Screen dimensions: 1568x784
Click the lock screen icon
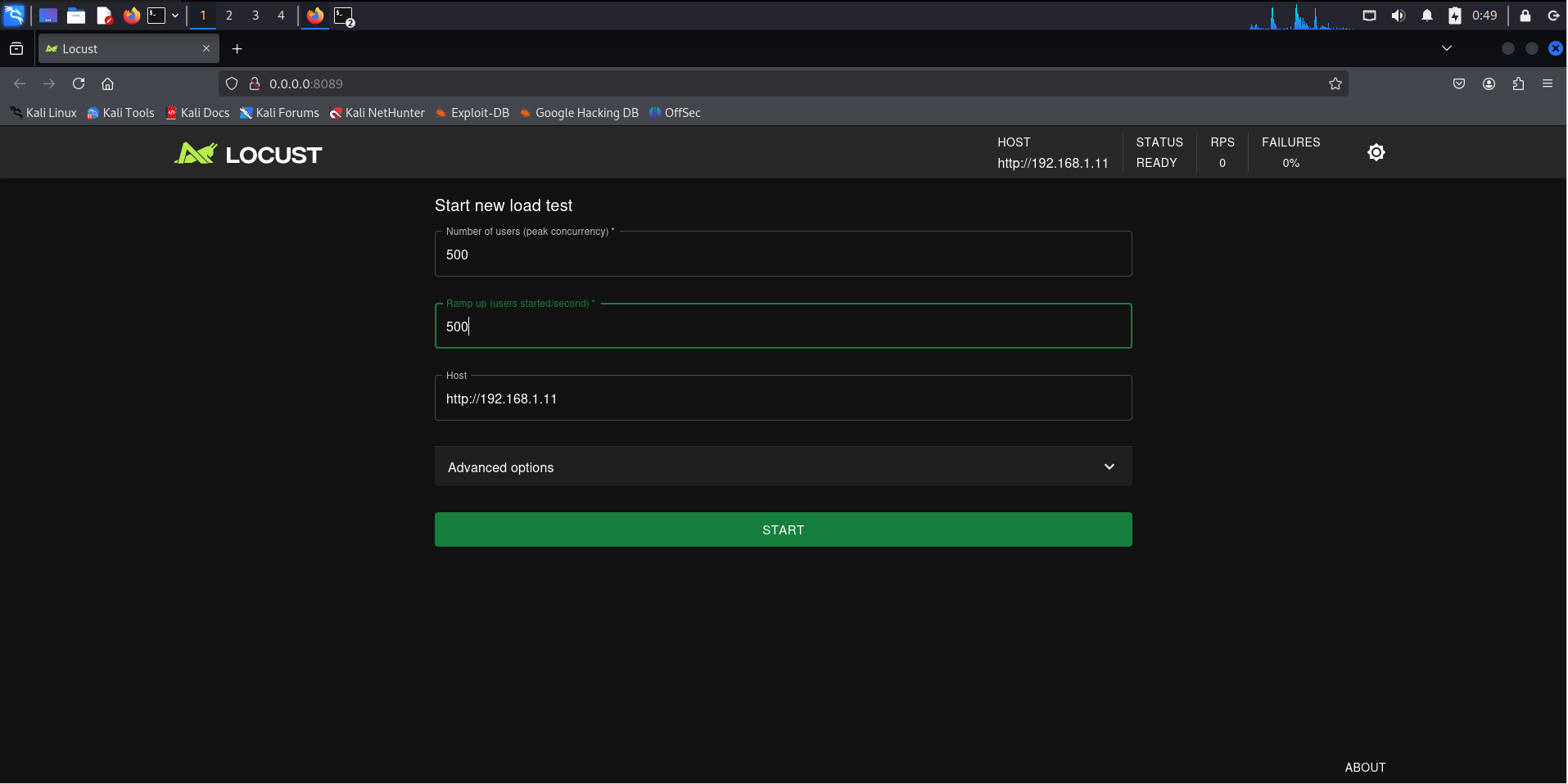point(1525,16)
